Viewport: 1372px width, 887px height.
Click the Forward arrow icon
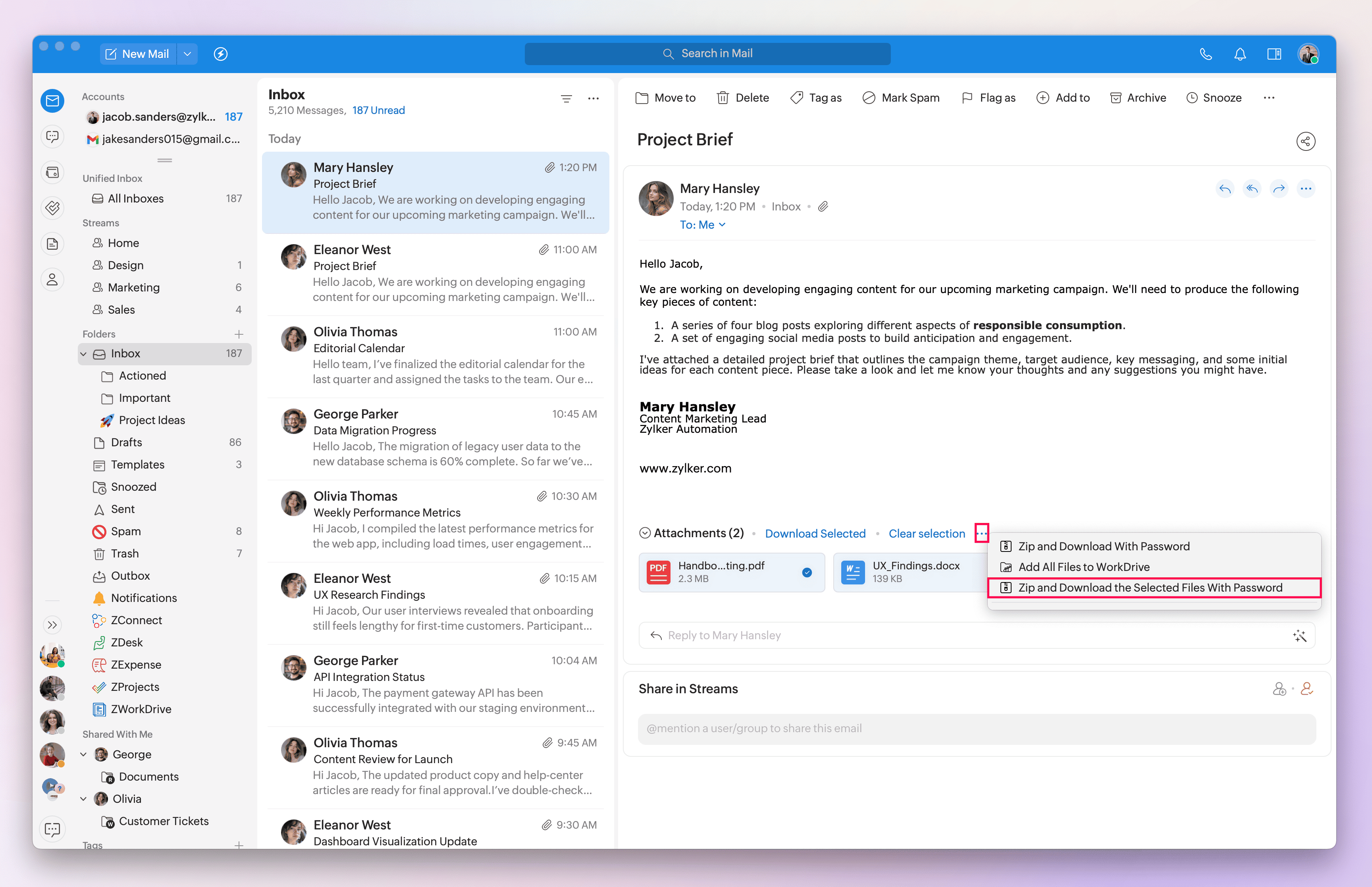(1279, 188)
